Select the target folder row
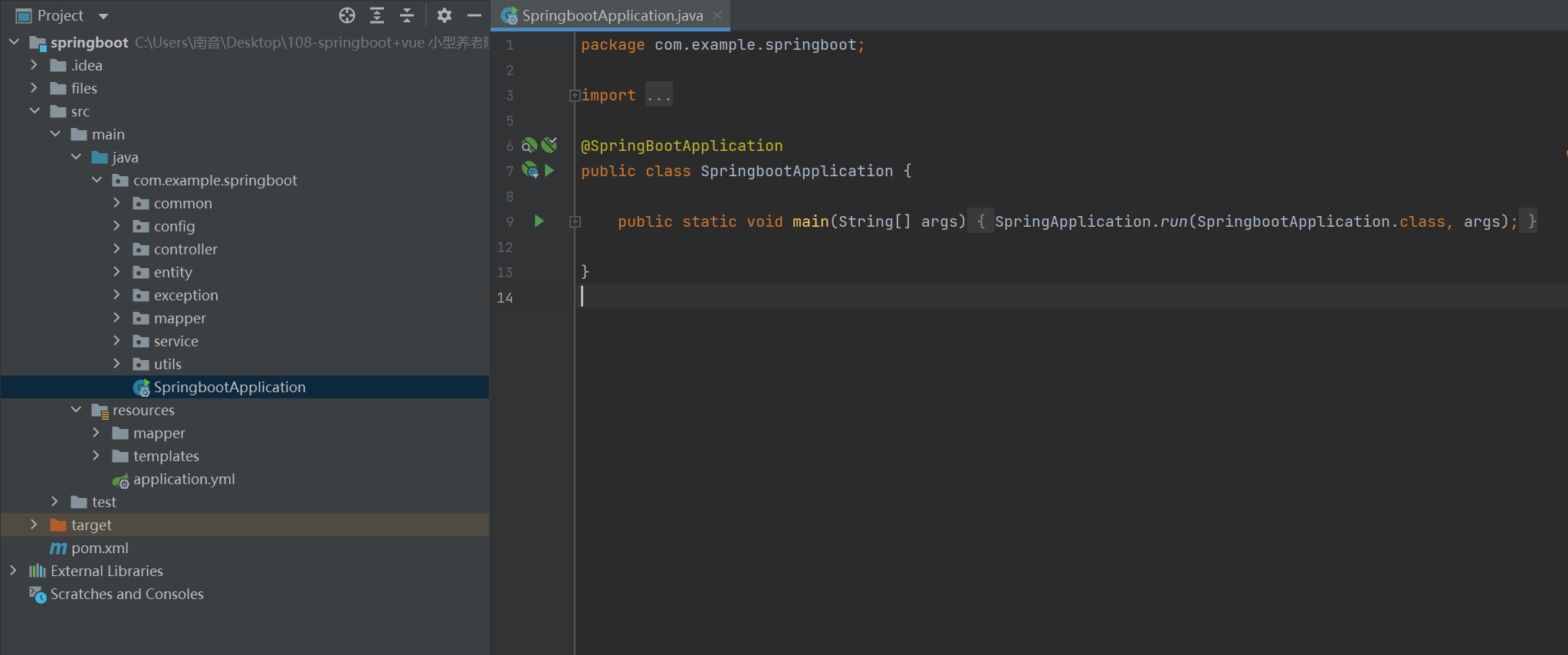The height and width of the screenshot is (655, 1568). coord(244,525)
